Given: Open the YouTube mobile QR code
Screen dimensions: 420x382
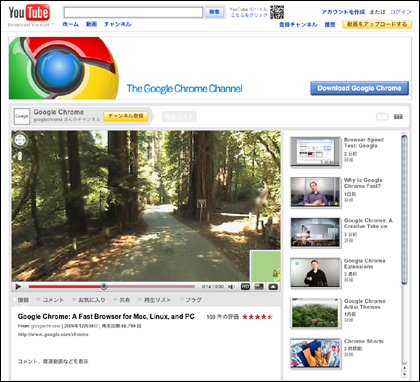Looking at the screenshot, I should [x=277, y=12].
